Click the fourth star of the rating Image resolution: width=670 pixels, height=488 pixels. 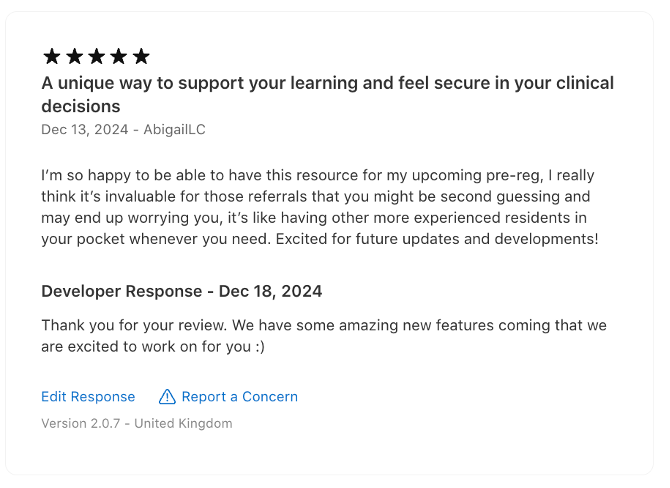[118, 56]
